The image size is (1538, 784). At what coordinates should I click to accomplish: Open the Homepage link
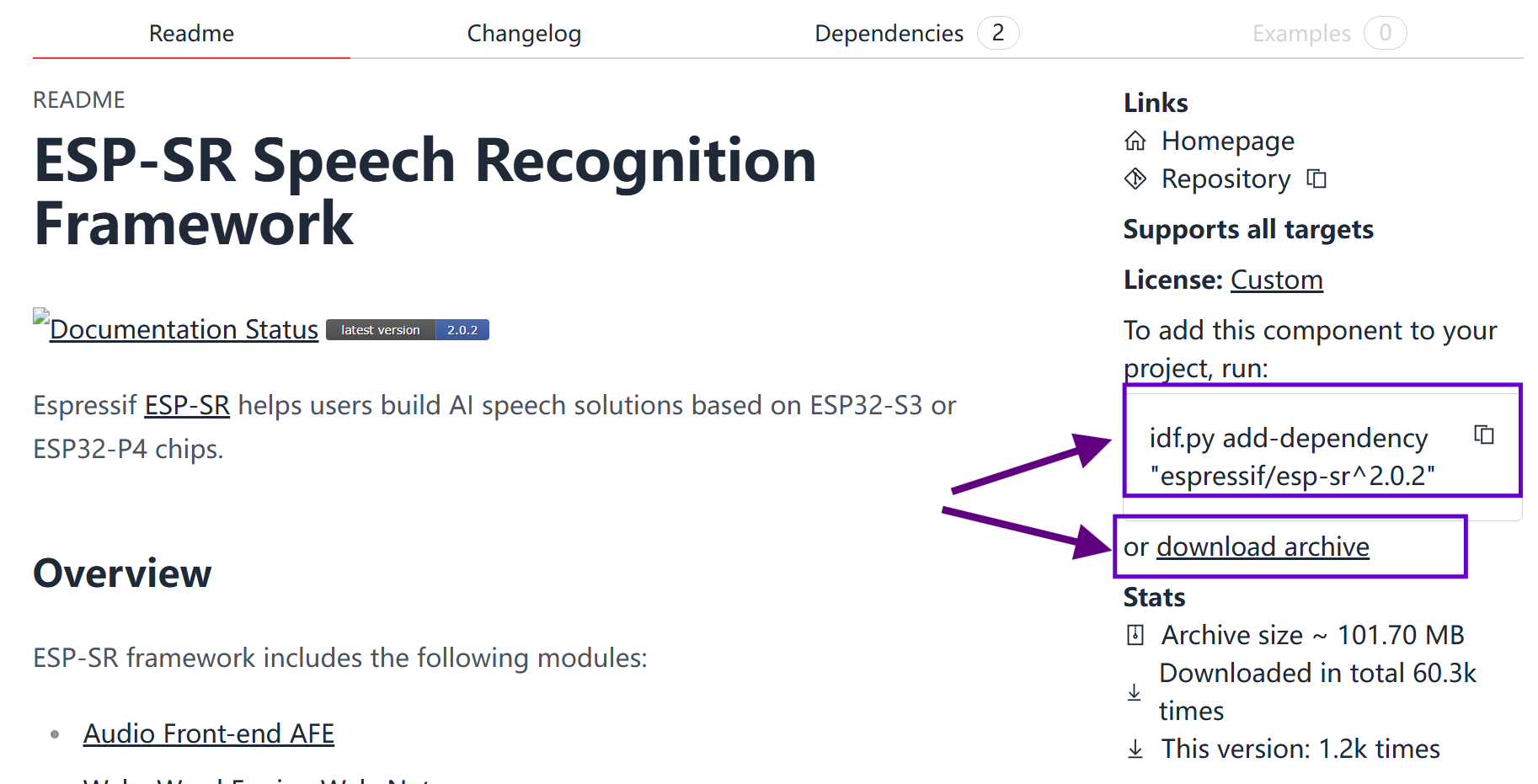[x=1227, y=141]
